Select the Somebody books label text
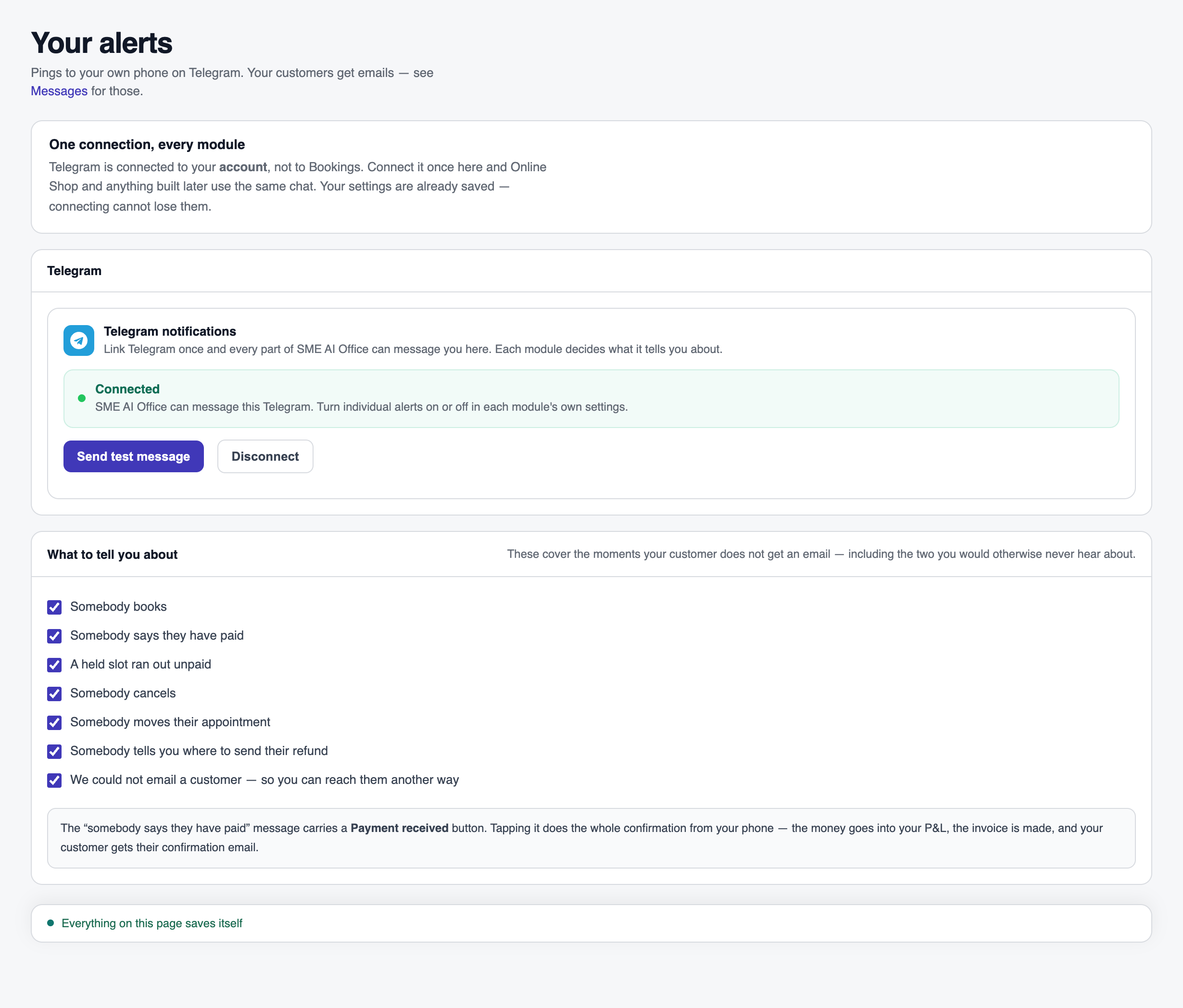Viewport: 1183px width, 1008px height. click(x=118, y=606)
